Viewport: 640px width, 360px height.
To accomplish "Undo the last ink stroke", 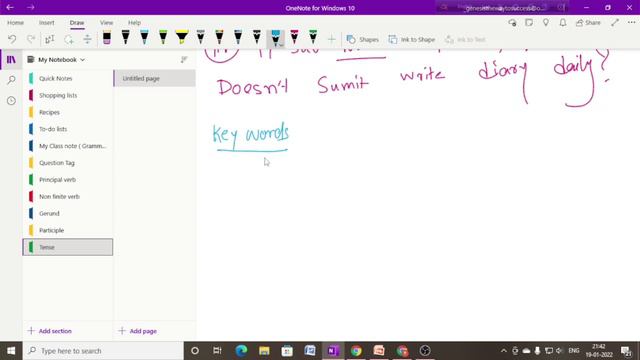I will (12, 39).
